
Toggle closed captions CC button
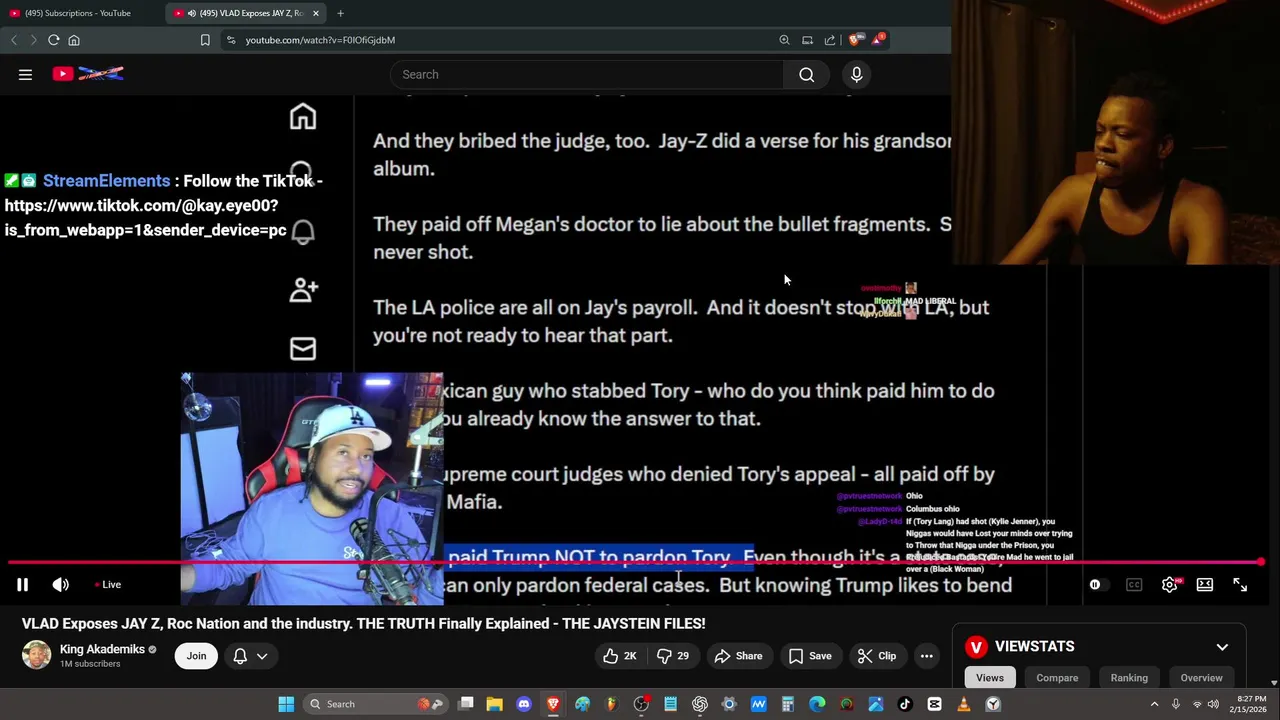pyautogui.click(x=1134, y=585)
